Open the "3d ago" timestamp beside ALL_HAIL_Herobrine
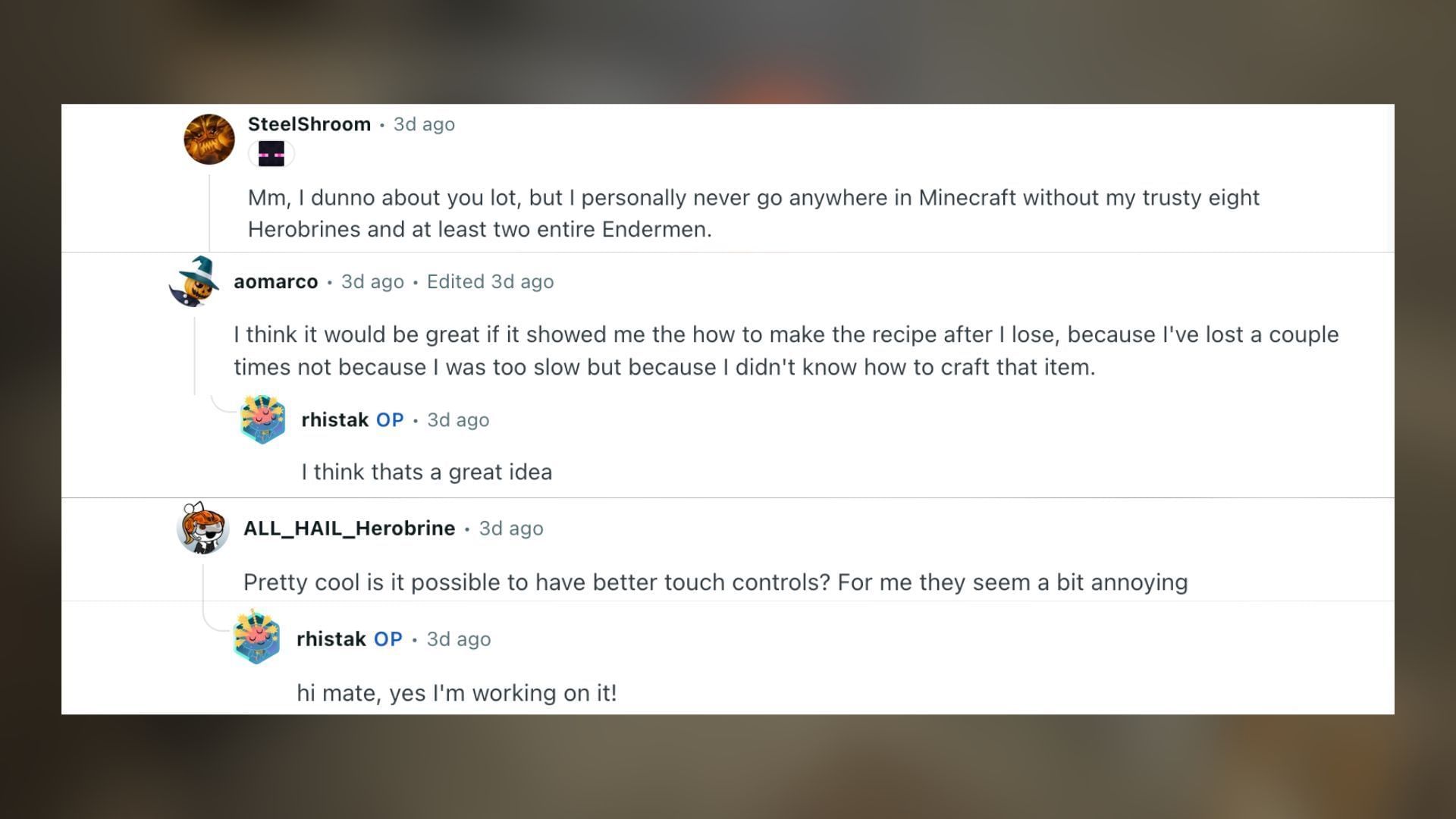This screenshot has height=819, width=1456. coord(511,529)
